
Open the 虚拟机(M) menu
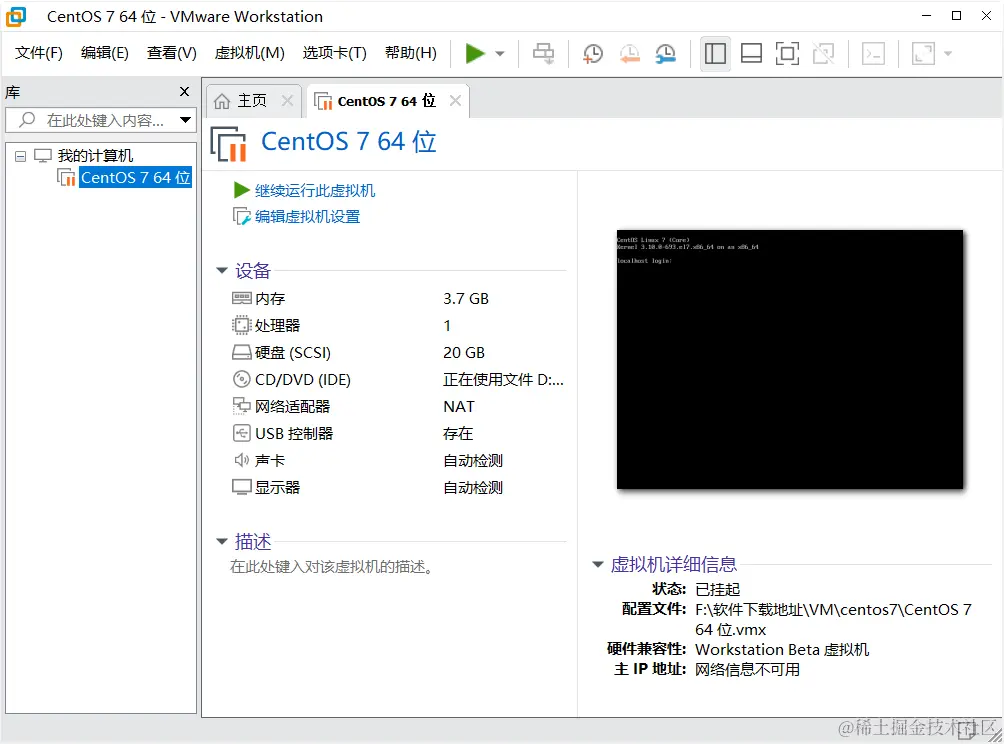[x=249, y=53]
